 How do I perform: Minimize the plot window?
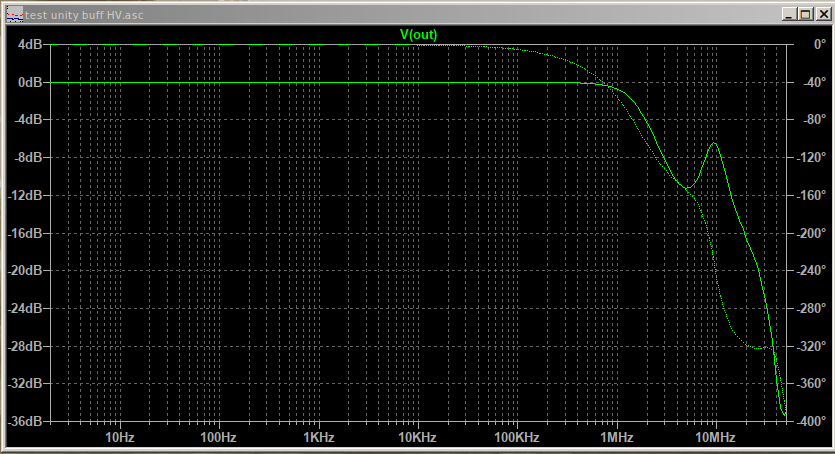pyautogui.click(x=790, y=14)
